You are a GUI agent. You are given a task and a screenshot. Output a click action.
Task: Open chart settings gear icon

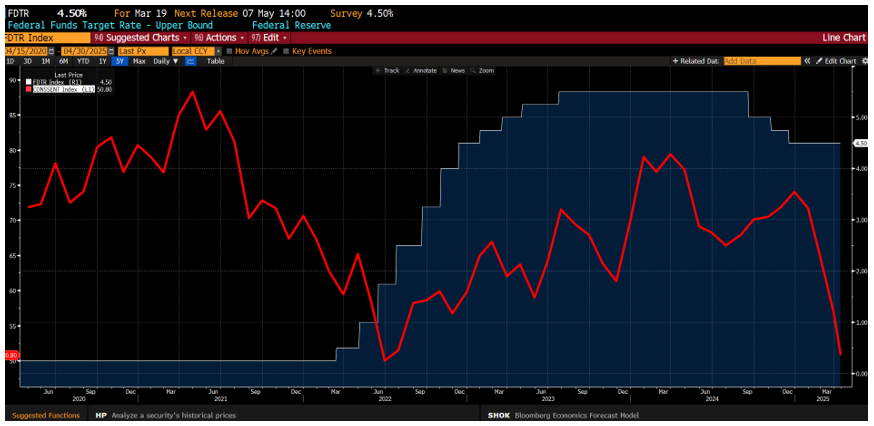click(x=865, y=61)
